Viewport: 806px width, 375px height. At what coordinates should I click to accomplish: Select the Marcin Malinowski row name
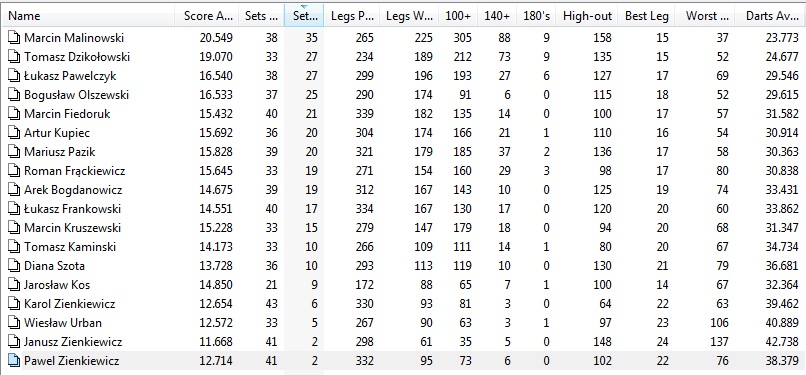click(x=74, y=38)
